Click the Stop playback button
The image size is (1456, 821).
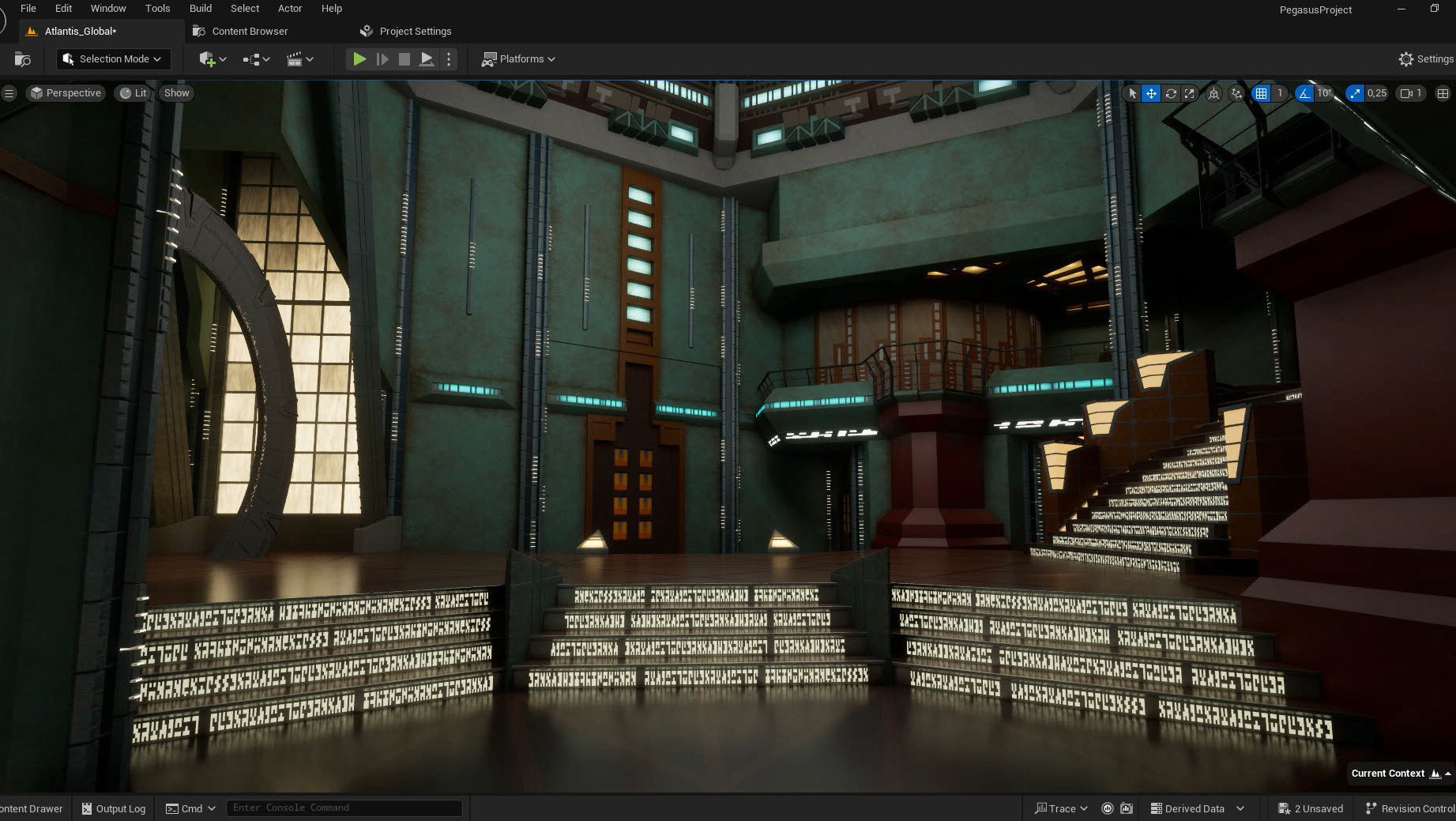[404, 59]
